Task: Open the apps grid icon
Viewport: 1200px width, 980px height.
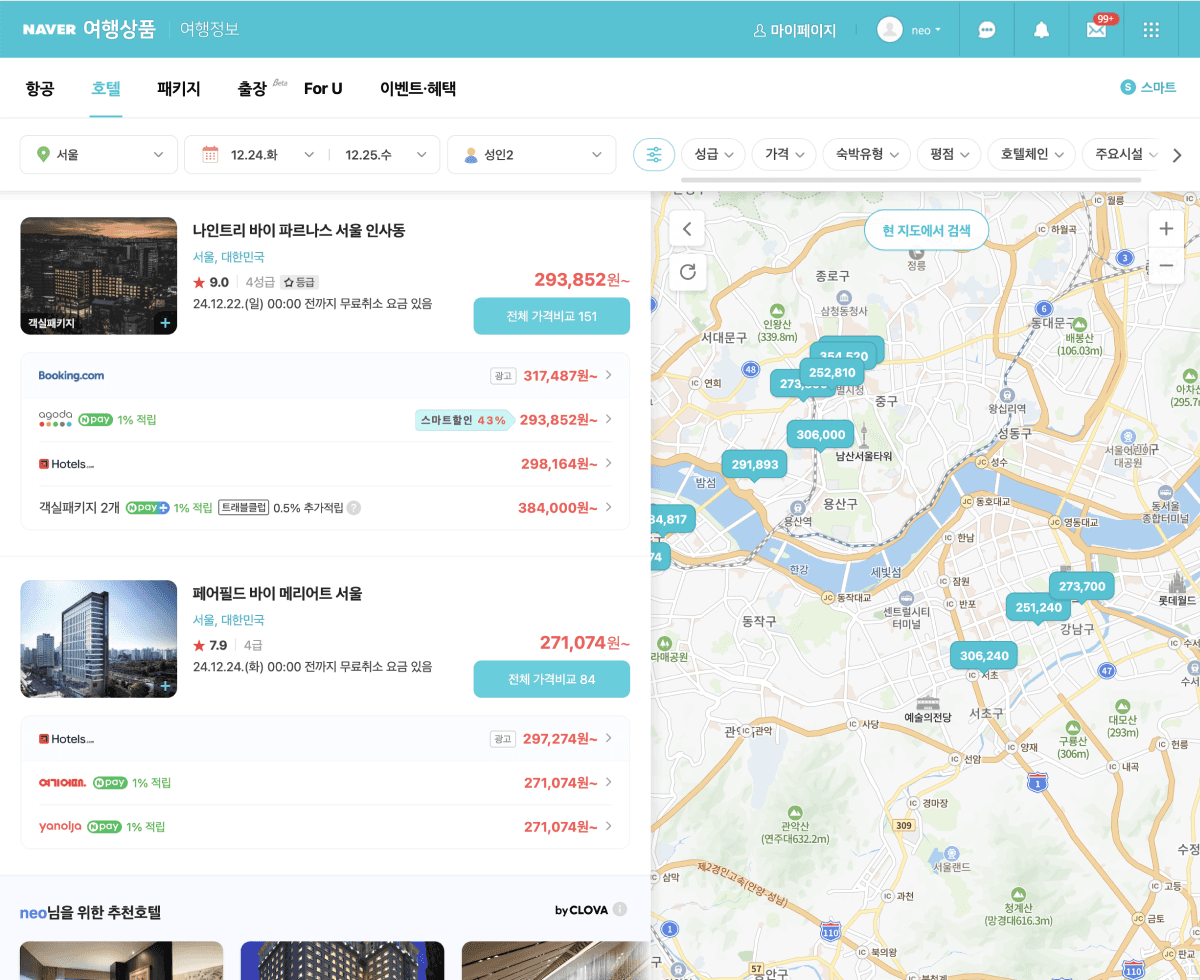Action: tap(1151, 30)
